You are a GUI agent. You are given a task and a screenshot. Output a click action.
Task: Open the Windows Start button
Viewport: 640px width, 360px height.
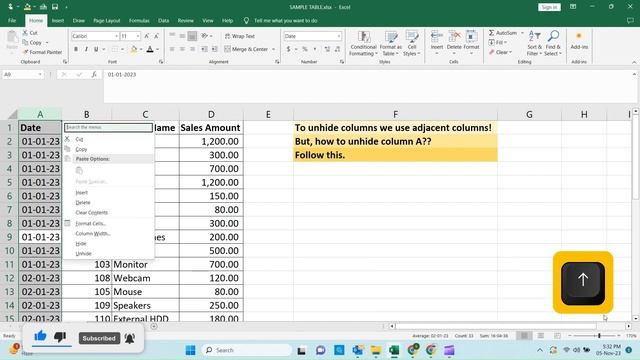click(x=190, y=350)
